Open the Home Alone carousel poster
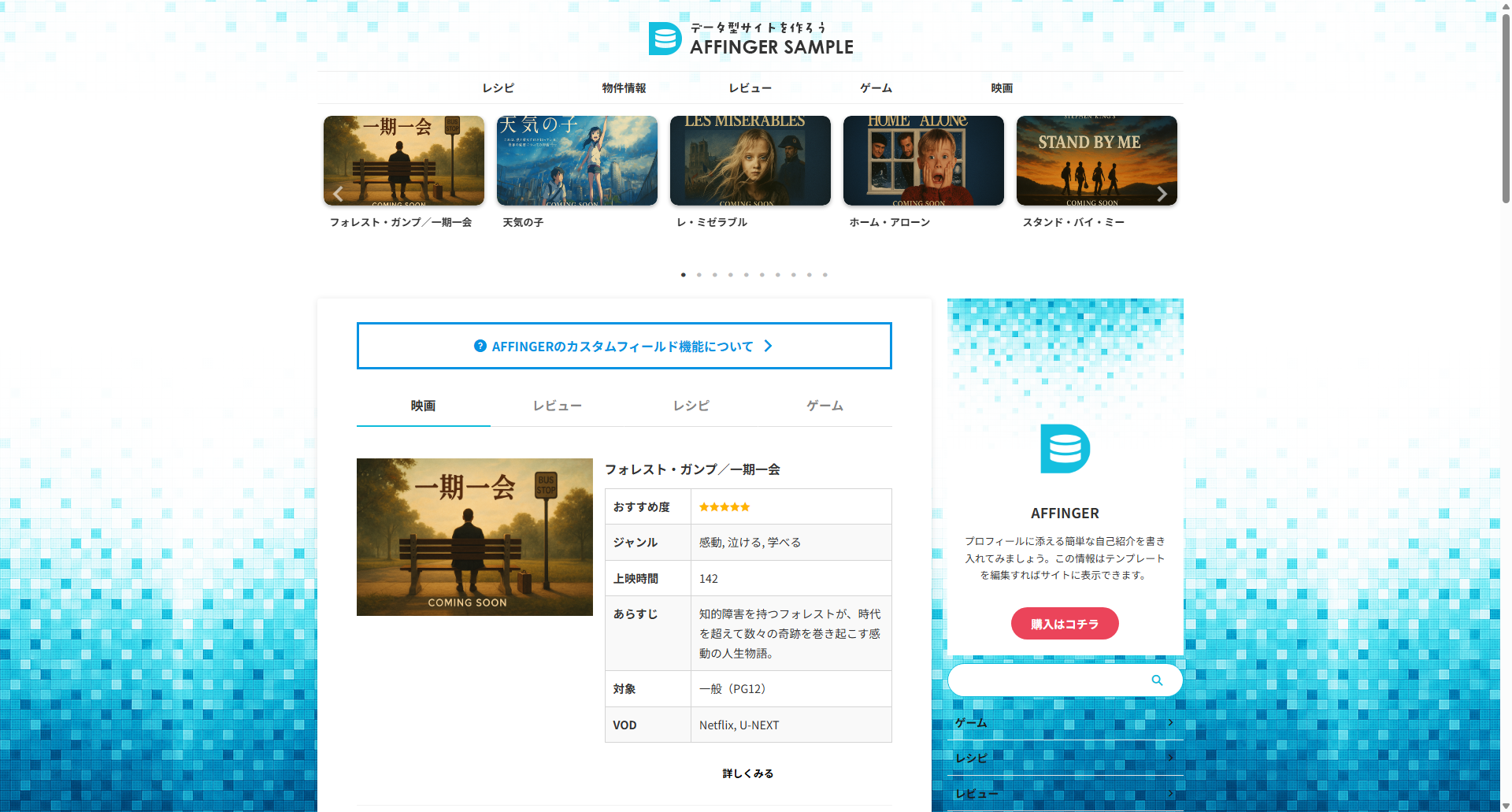Screen dimensions: 1512x812 click(x=924, y=161)
